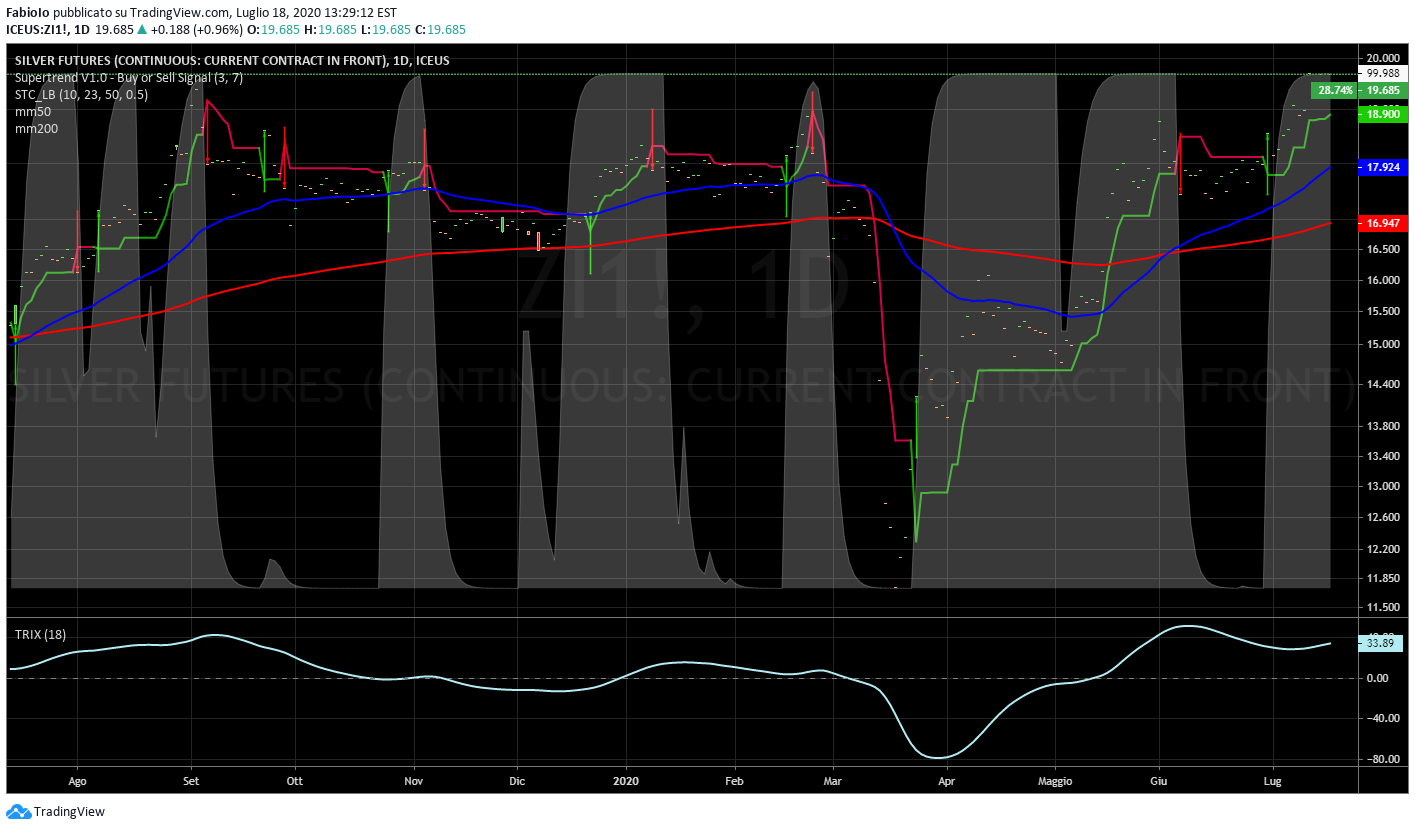
Task: Click the TRIX (18) pane label
Action: (40, 635)
